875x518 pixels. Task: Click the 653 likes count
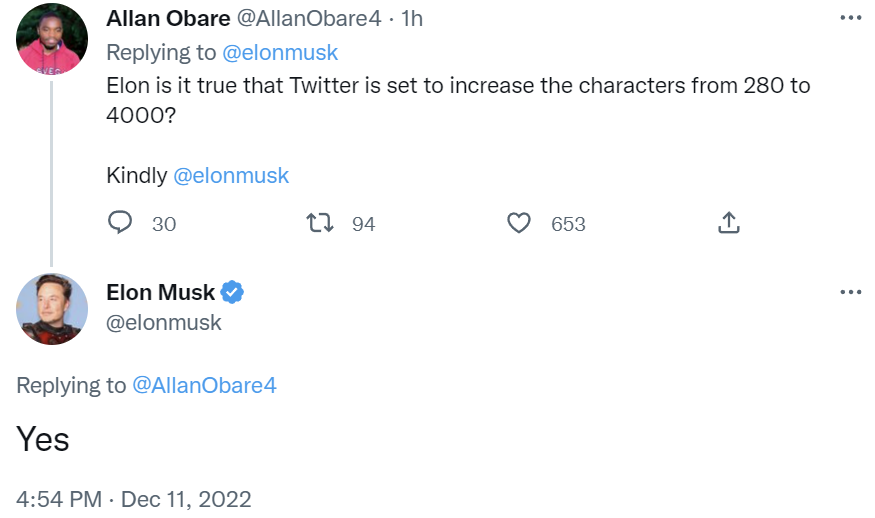click(x=568, y=224)
